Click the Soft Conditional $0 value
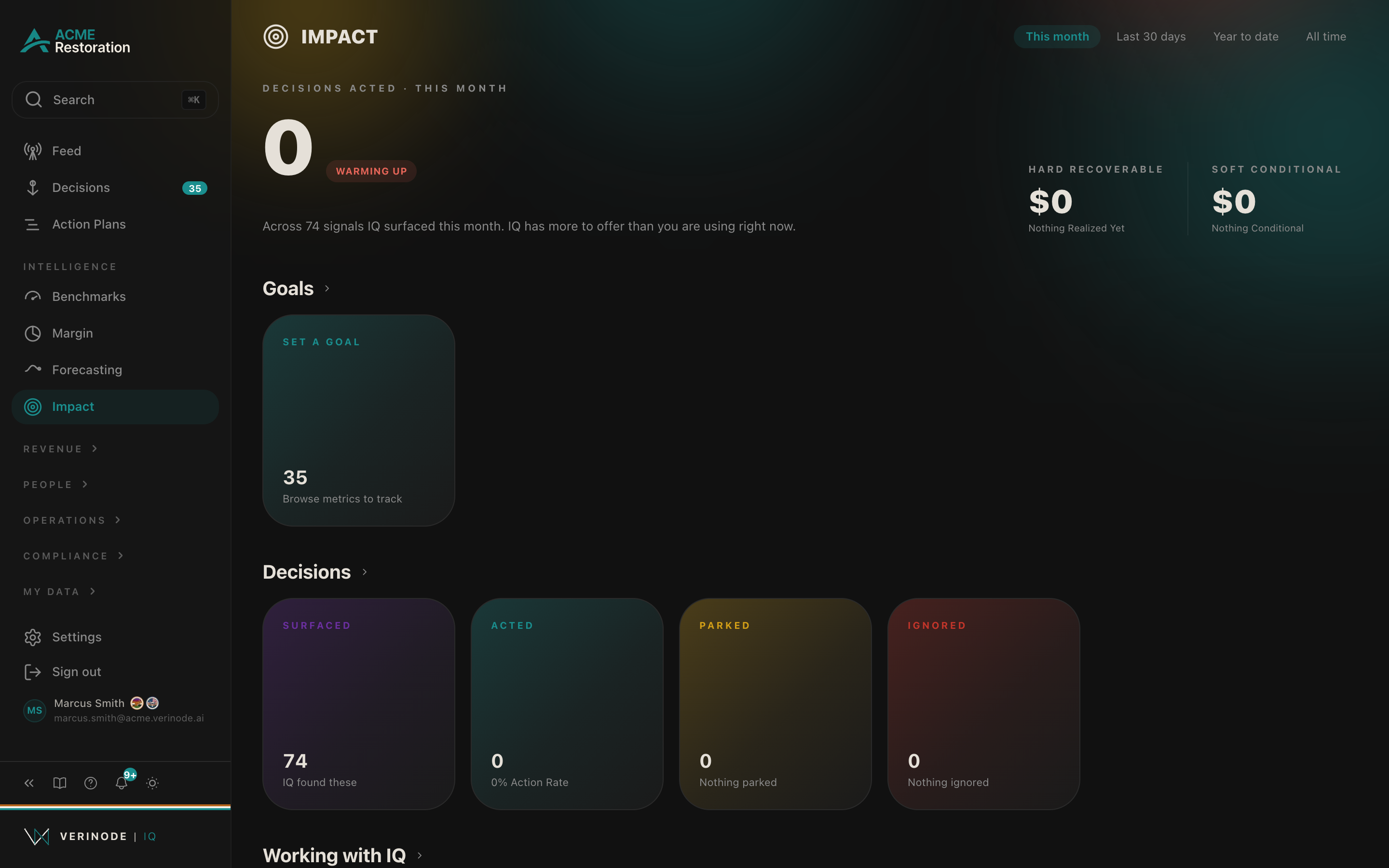This screenshot has height=868, width=1389. coord(1234,202)
